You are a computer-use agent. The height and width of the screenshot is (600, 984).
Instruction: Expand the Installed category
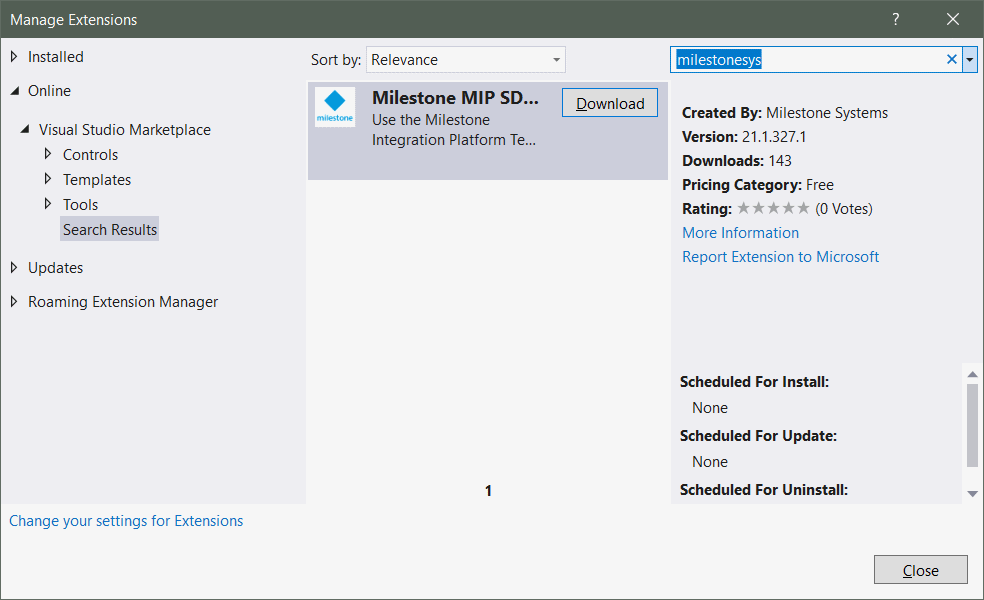14,56
